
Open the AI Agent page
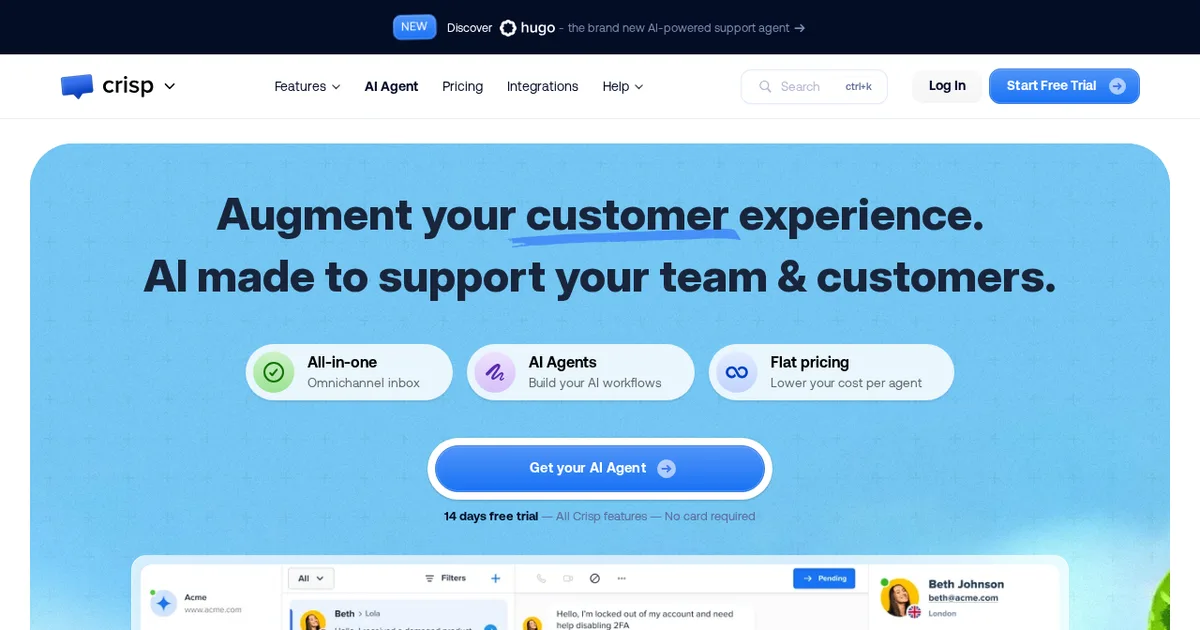click(x=391, y=87)
